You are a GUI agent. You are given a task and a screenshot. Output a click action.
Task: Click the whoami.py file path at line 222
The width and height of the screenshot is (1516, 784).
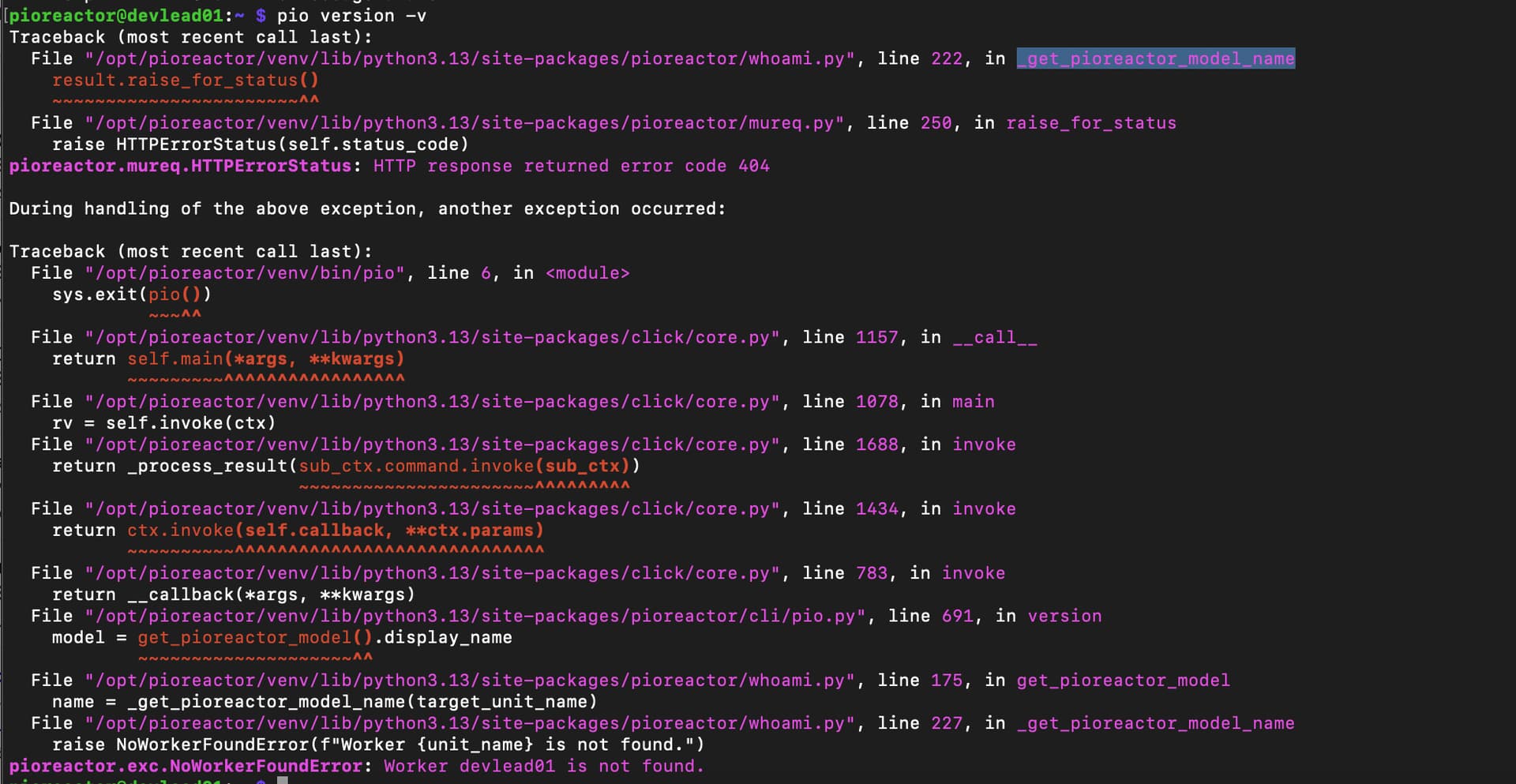click(x=471, y=58)
